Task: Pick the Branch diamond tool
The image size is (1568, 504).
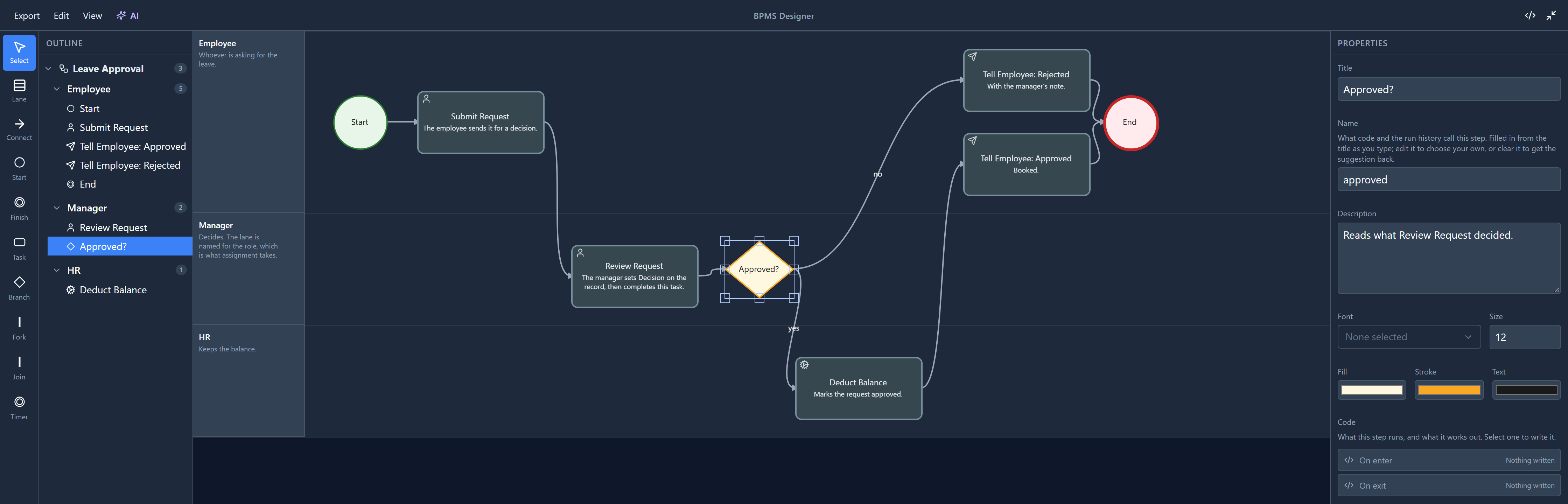Action: [19, 288]
